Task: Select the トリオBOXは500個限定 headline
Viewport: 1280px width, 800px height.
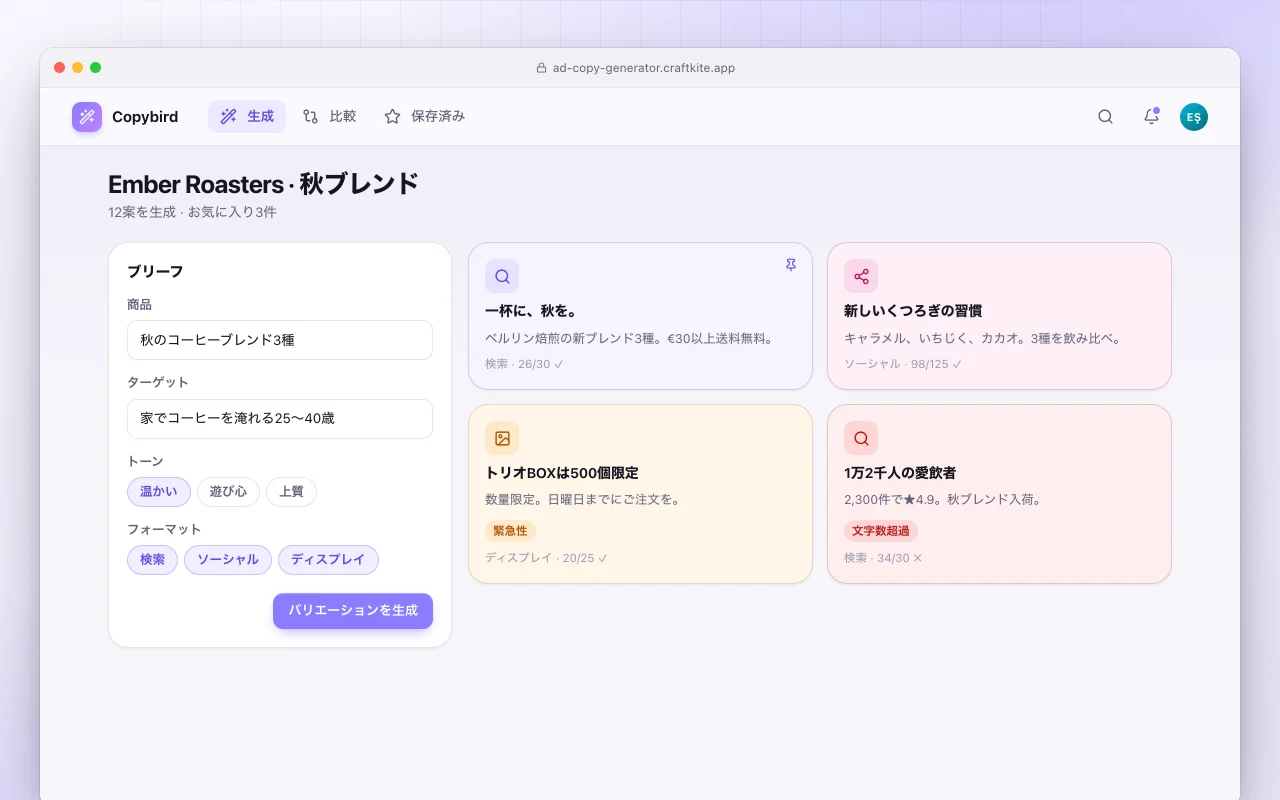Action: [562, 473]
